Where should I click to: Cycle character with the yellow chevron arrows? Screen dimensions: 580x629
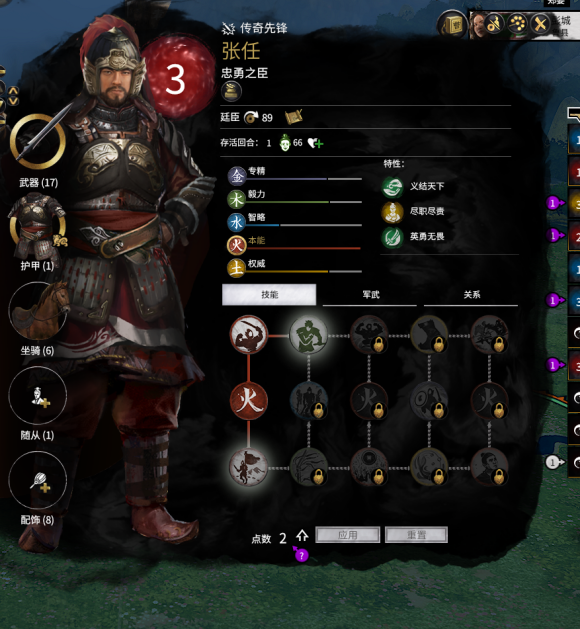13,96
